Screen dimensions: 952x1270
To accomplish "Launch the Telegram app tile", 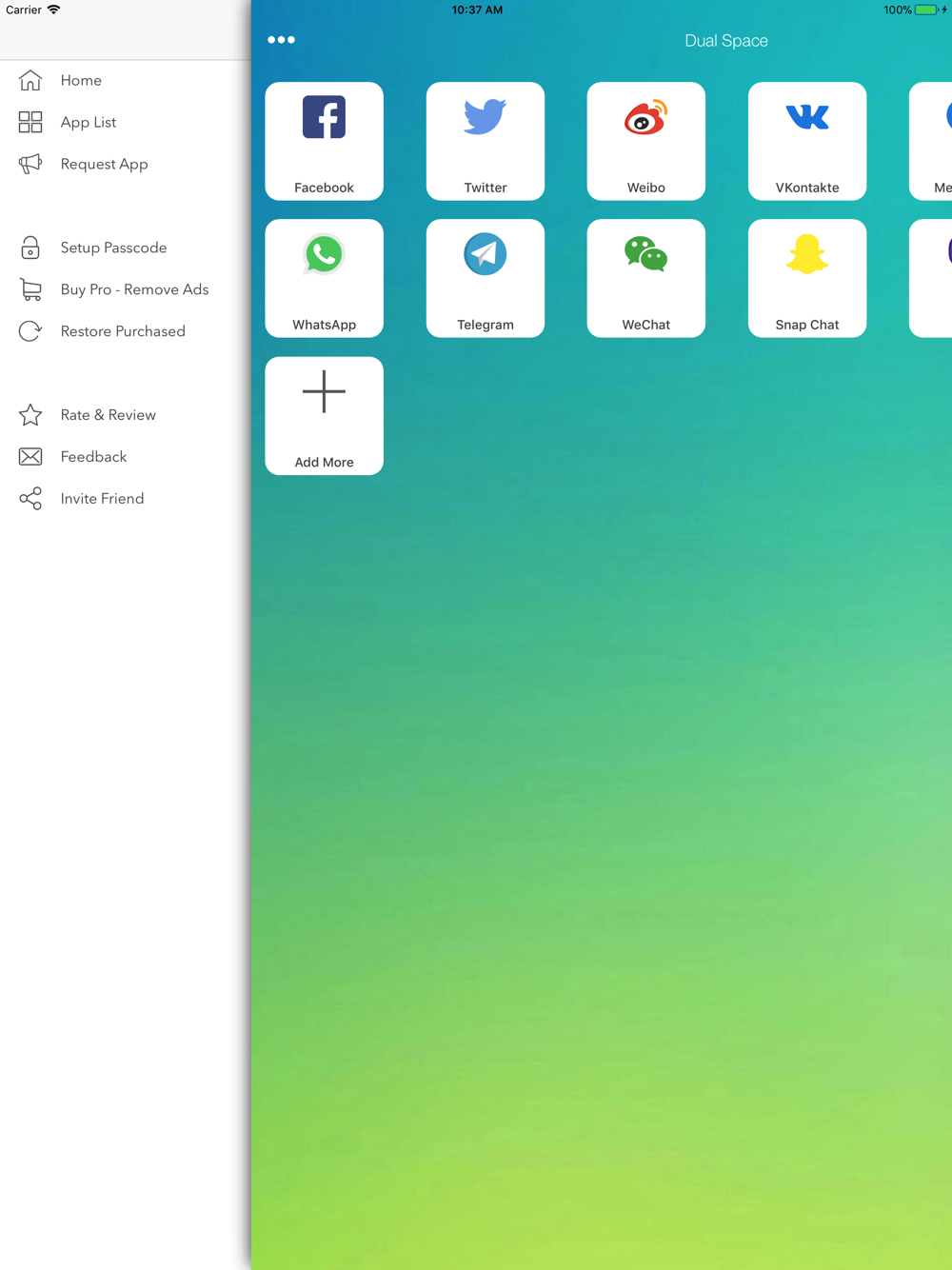I will point(486,278).
